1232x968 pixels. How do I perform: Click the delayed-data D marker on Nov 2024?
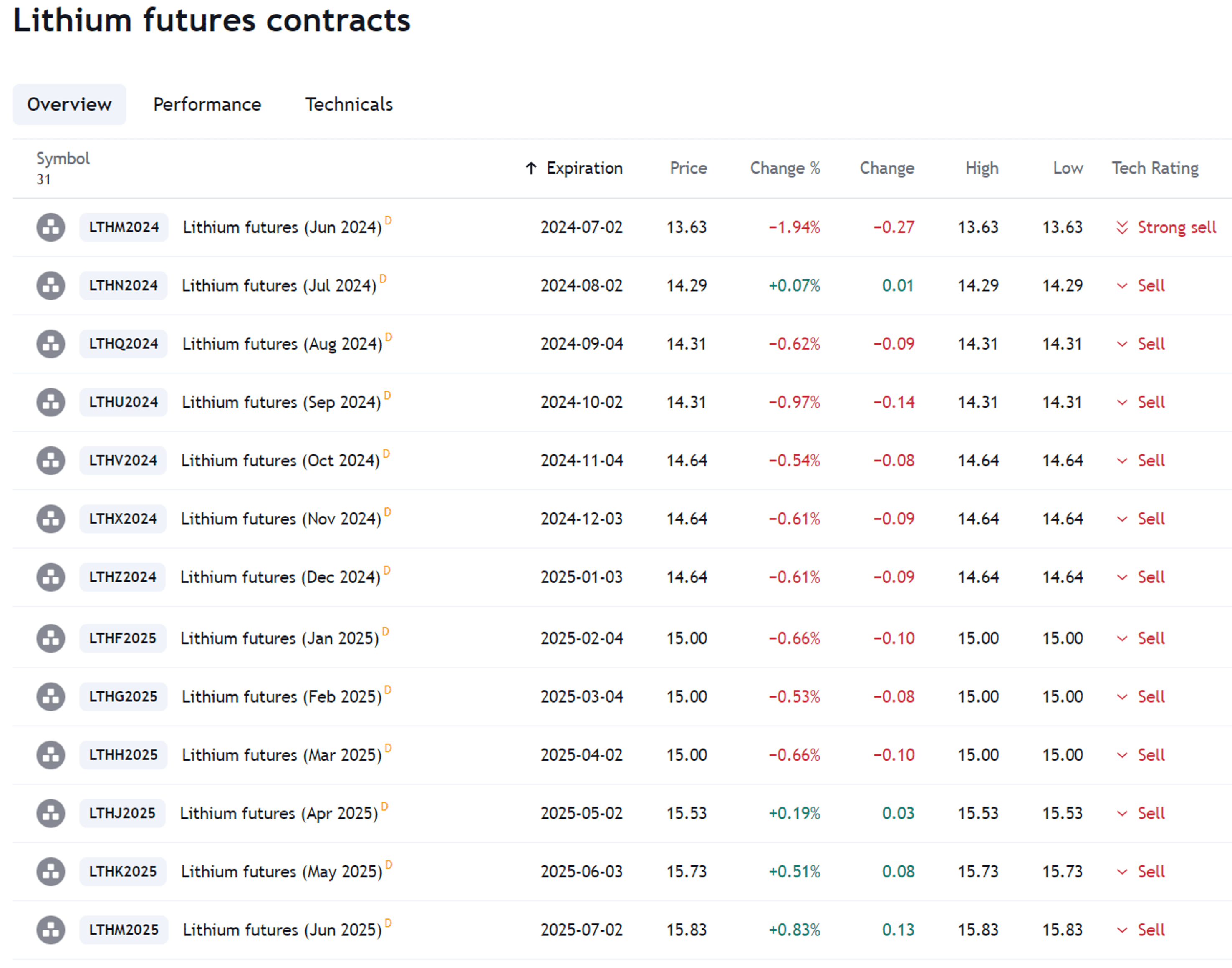click(x=388, y=512)
